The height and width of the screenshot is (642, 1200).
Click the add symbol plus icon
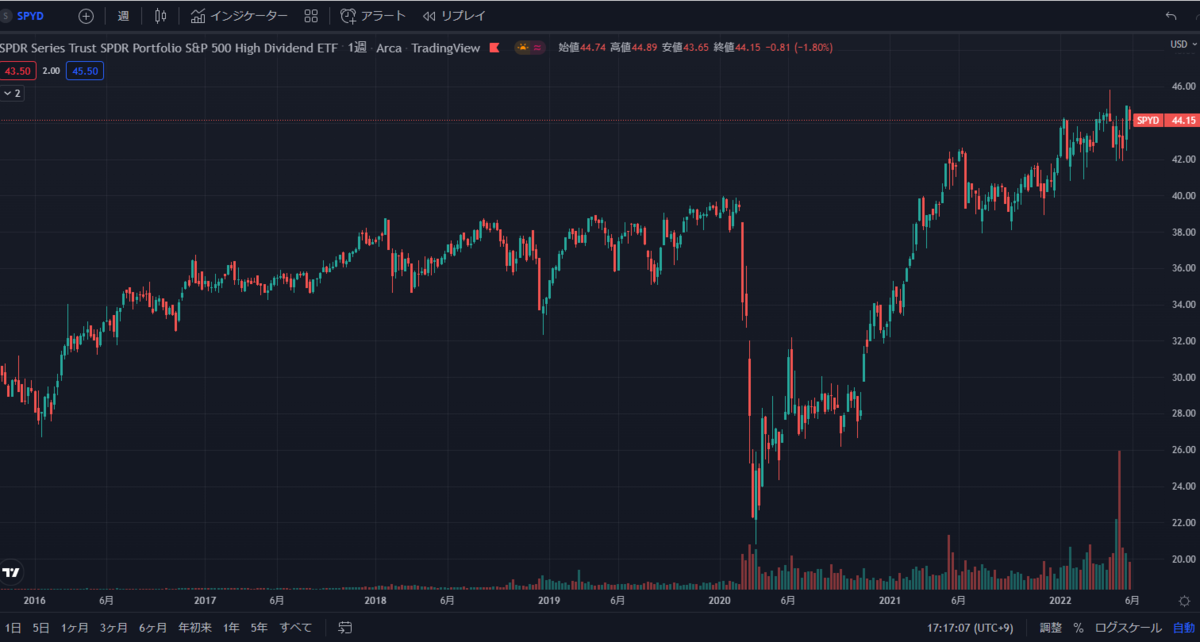86,16
